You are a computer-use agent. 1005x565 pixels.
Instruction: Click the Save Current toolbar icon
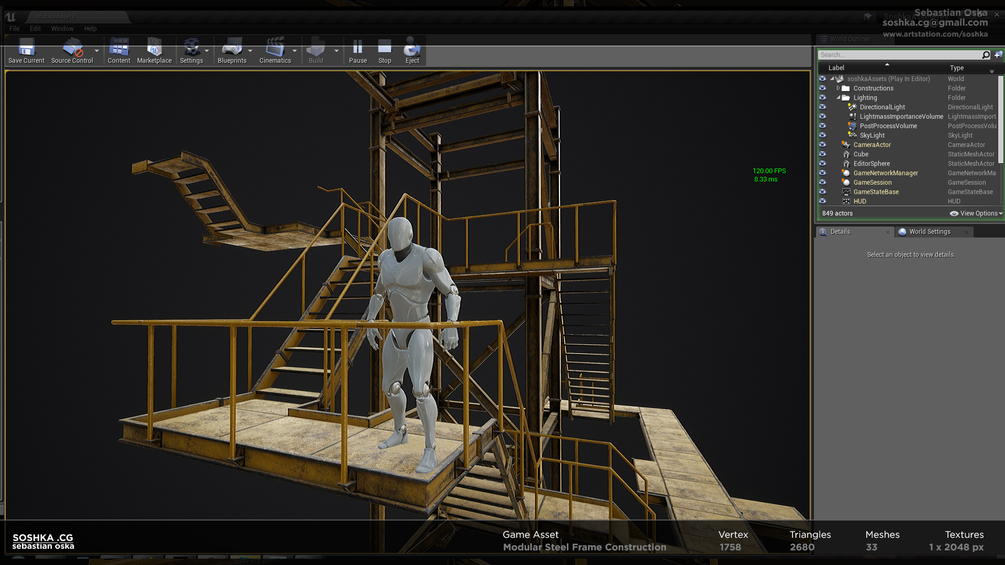tap(26, 47)
